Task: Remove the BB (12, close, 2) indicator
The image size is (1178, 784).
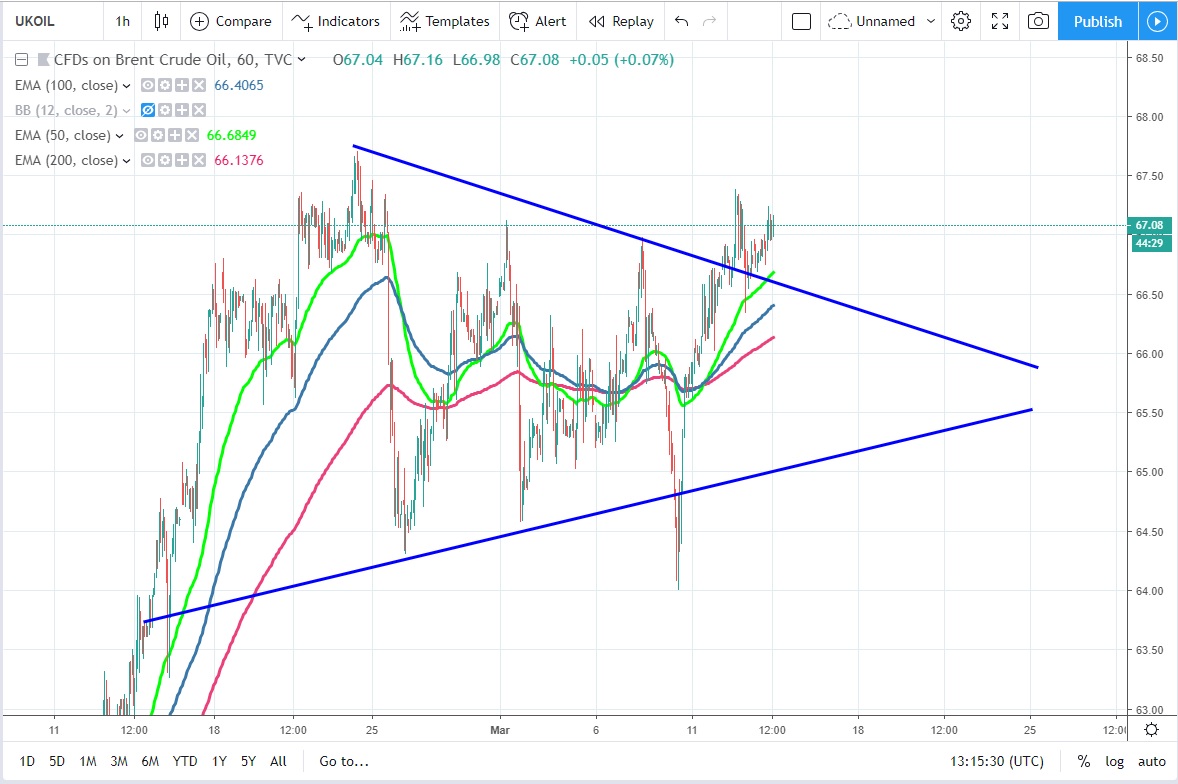Action: click(198, 110)
